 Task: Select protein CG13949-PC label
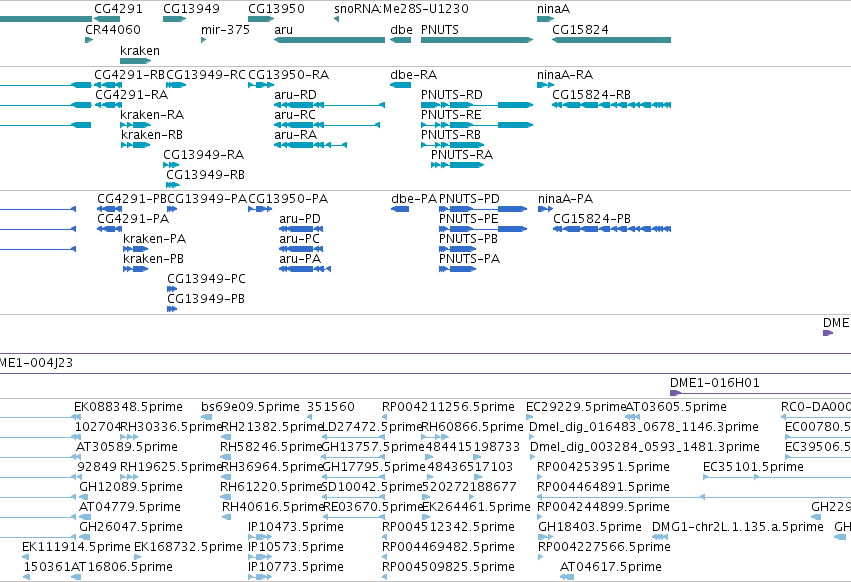coord(206,279)
